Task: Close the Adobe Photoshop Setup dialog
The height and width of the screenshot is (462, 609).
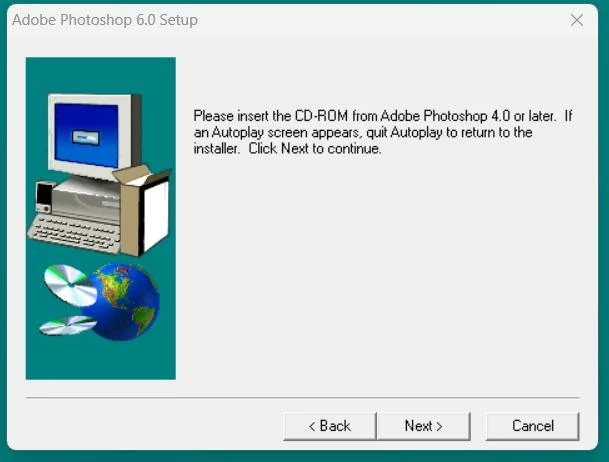Action: pyautogui.click(x=577, y=20)
